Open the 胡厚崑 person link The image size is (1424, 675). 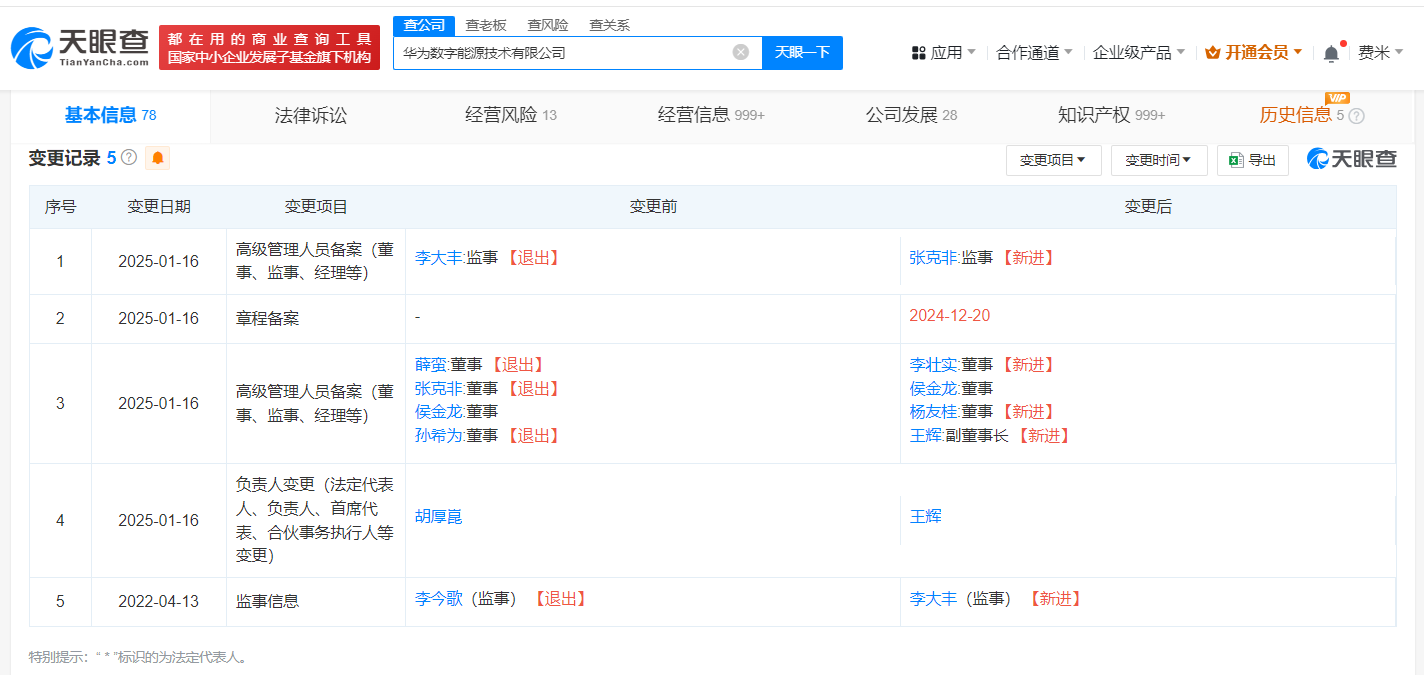pos(438,517)
